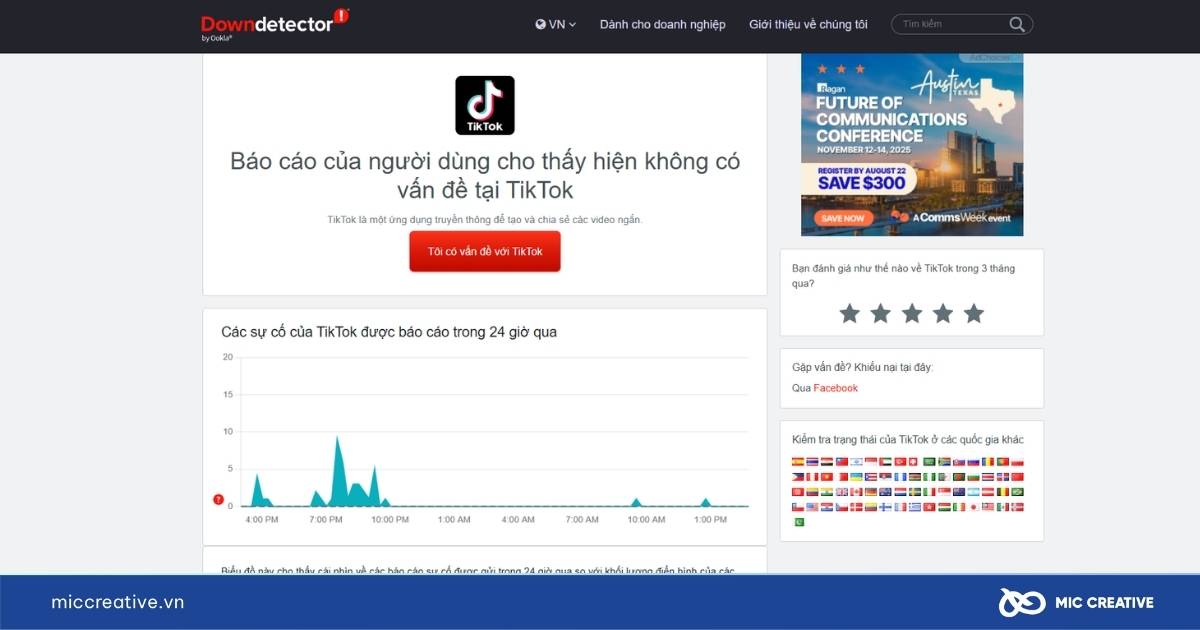The height and width of the screenshot is (630, 1200).
Task: Click the 4:00 AM axis label
Action: 518,520
